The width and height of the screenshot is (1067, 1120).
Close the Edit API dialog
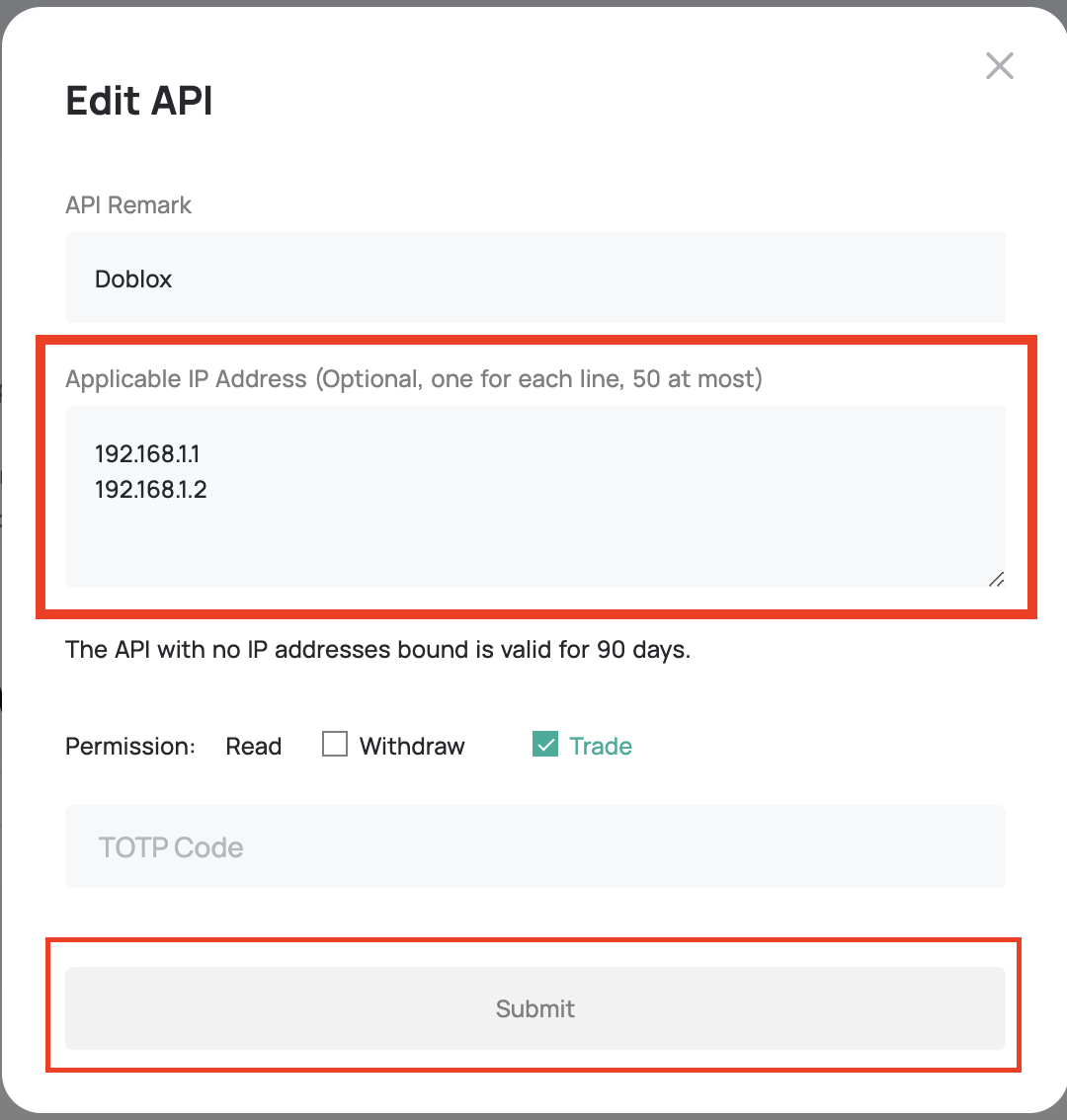1000,66
